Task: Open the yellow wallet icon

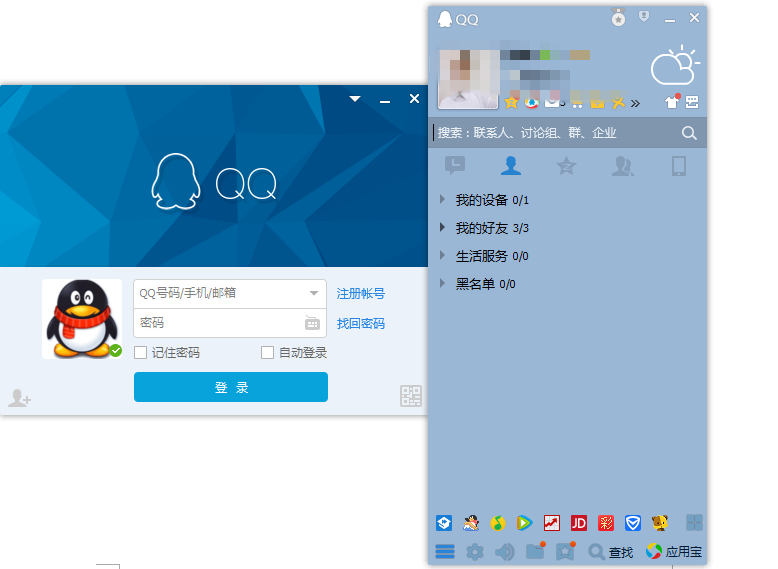Action: [597, 103]
